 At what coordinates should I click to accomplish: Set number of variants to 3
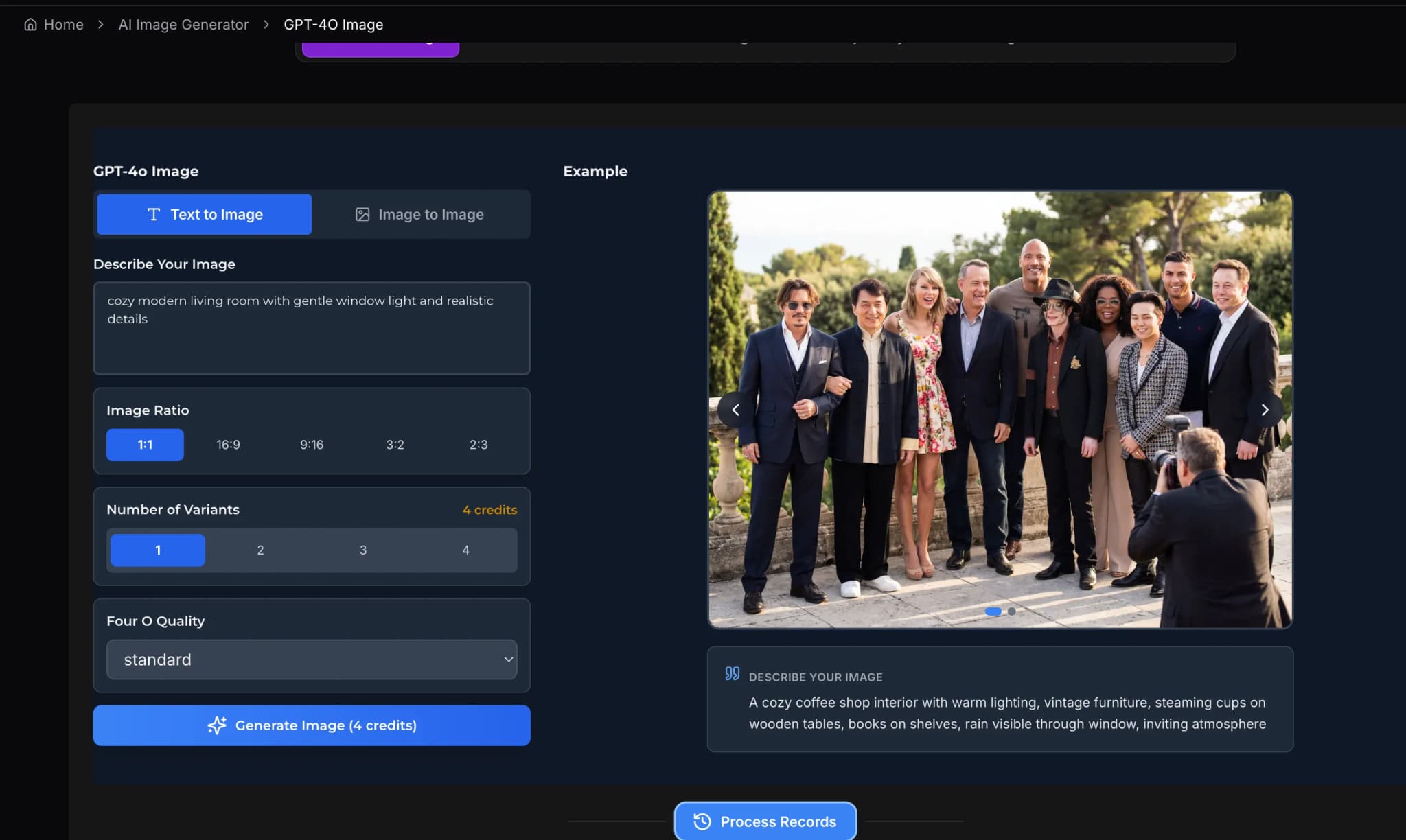point(362,550)
